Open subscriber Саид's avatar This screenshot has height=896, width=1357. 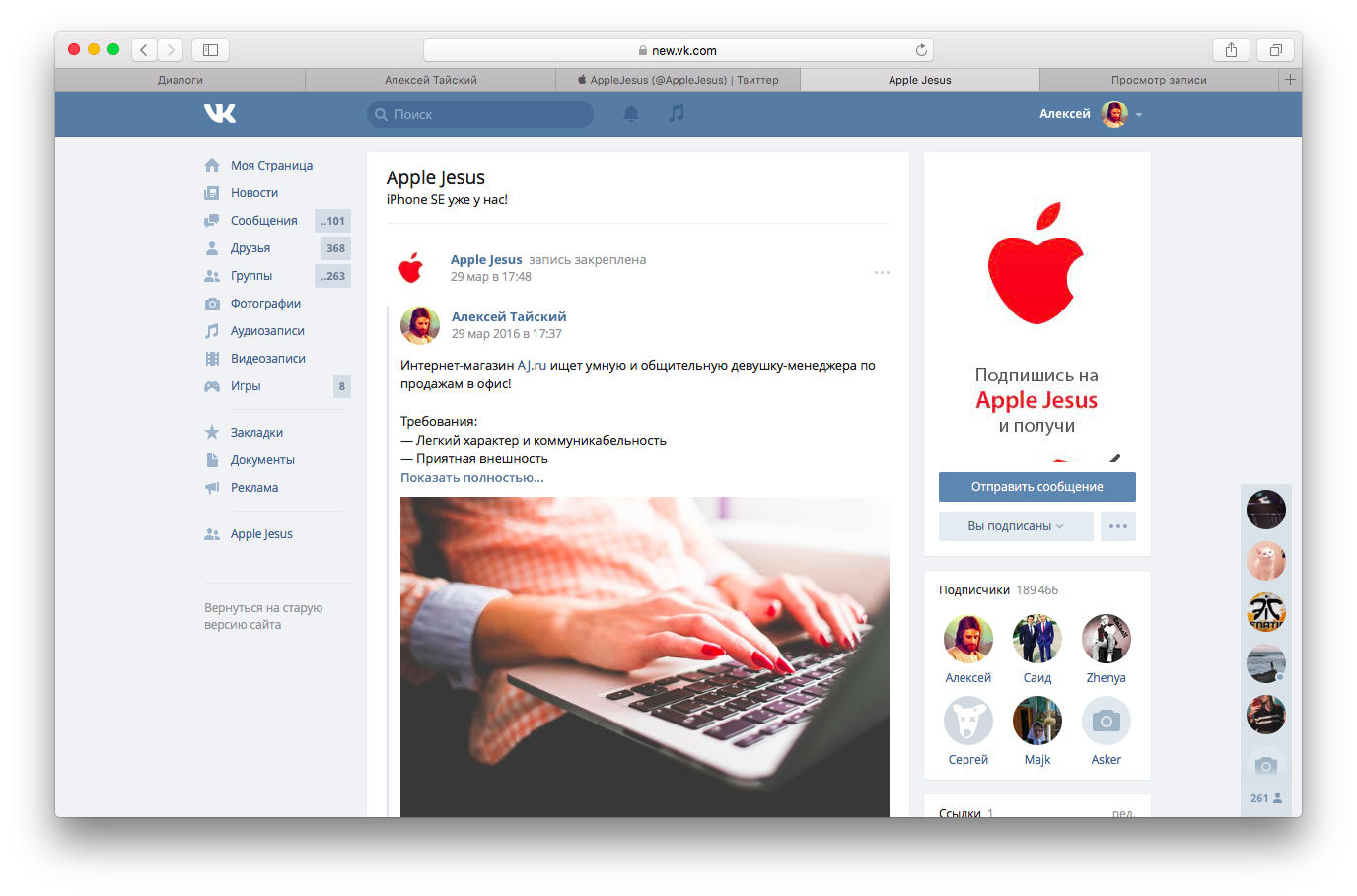tap(1037, 639)
